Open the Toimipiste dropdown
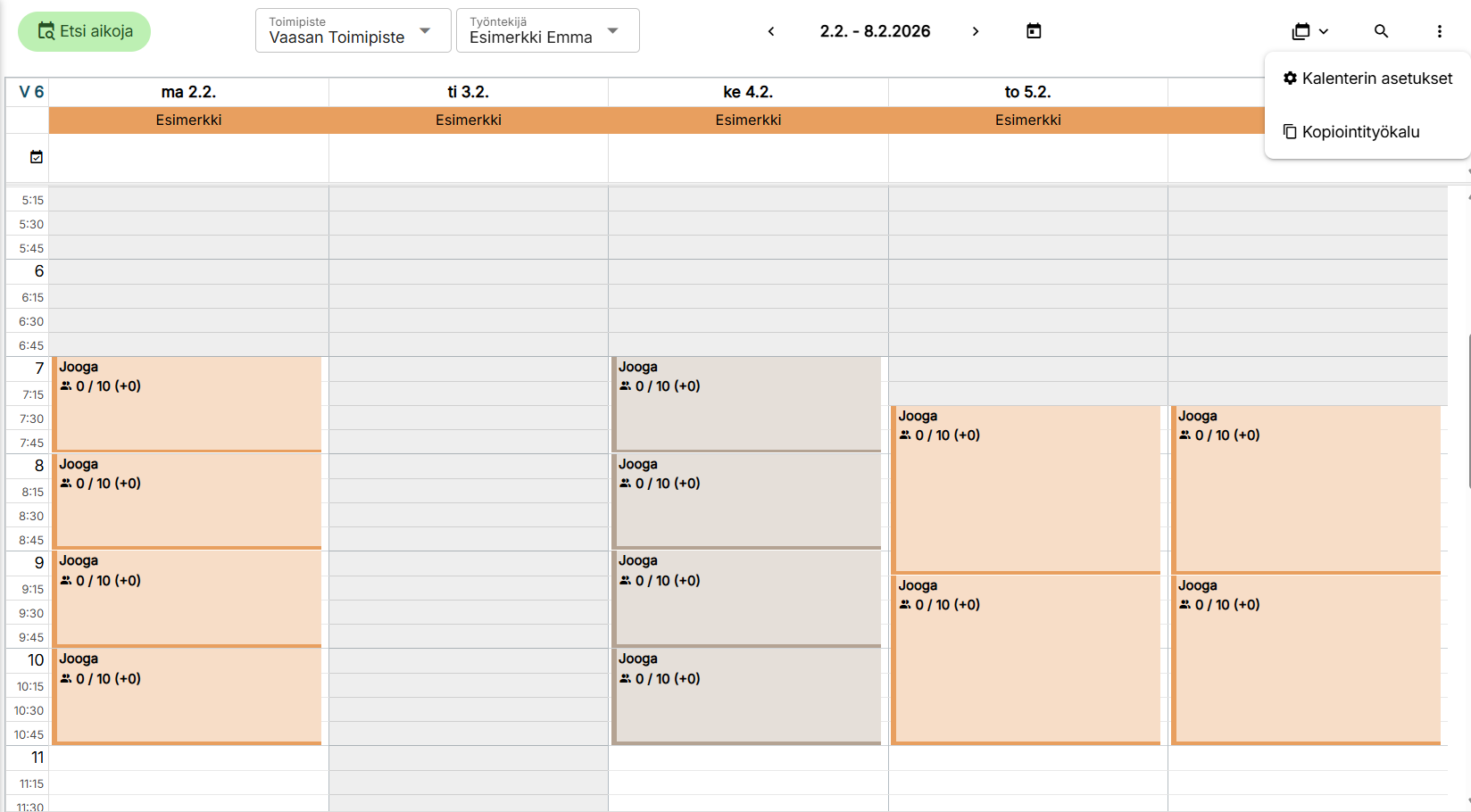Screen dimensions: 1471x812 point(353,31)
